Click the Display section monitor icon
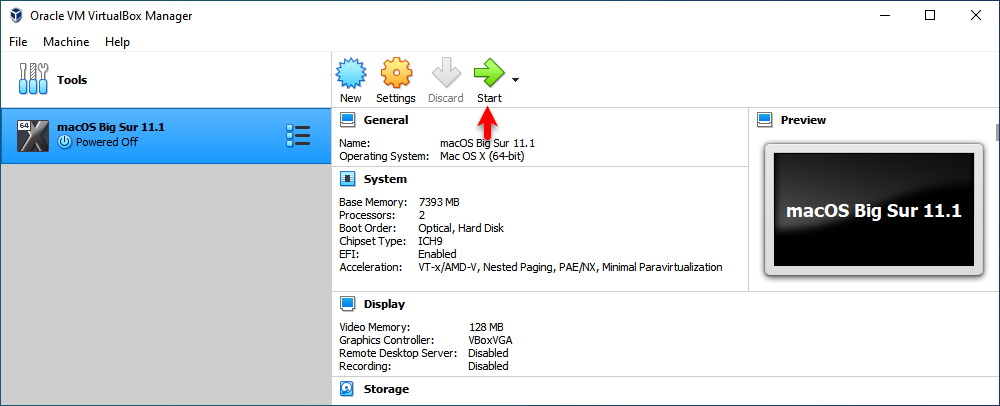Image resolution: width=1000 pixels, height=406 pixels. (348, 304)
